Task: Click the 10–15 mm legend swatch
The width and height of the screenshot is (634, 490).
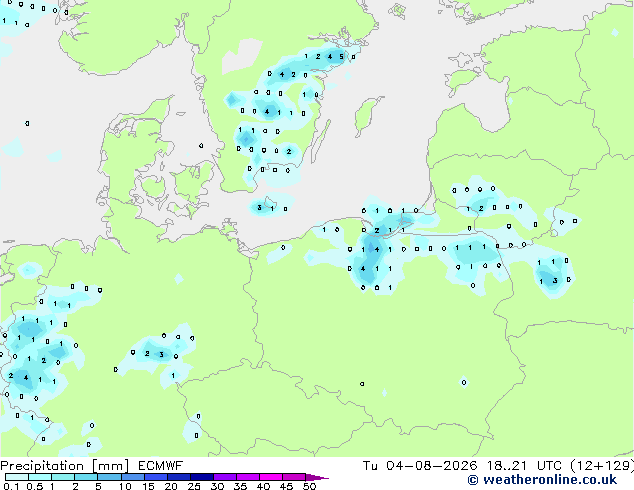Action: [132, 477]
